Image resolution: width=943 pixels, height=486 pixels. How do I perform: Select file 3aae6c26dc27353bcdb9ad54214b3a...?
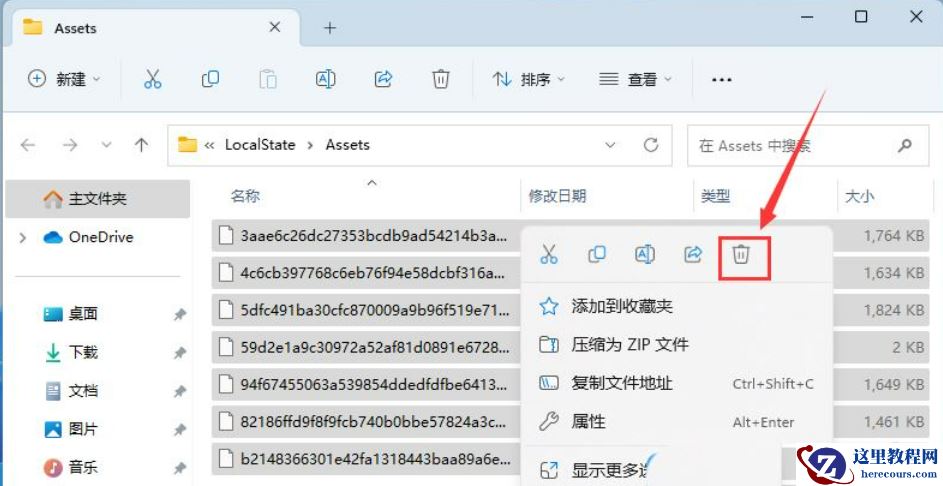click(366, 235)
